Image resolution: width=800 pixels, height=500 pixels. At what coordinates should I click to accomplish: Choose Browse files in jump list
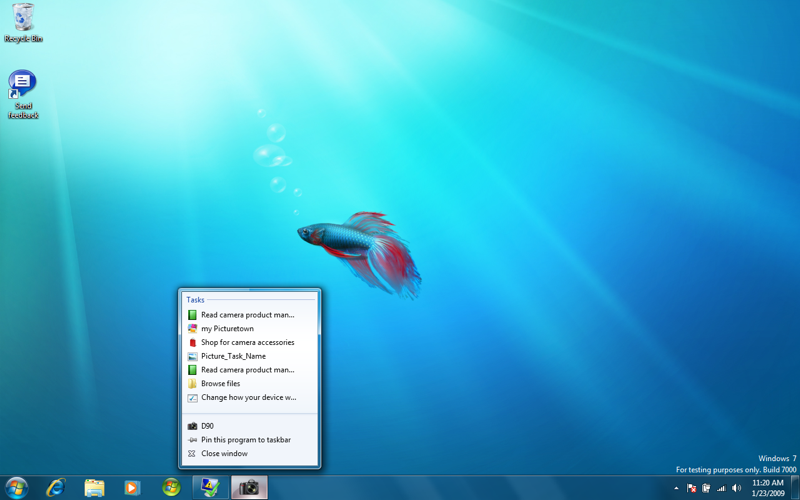[x=249, y=384]
